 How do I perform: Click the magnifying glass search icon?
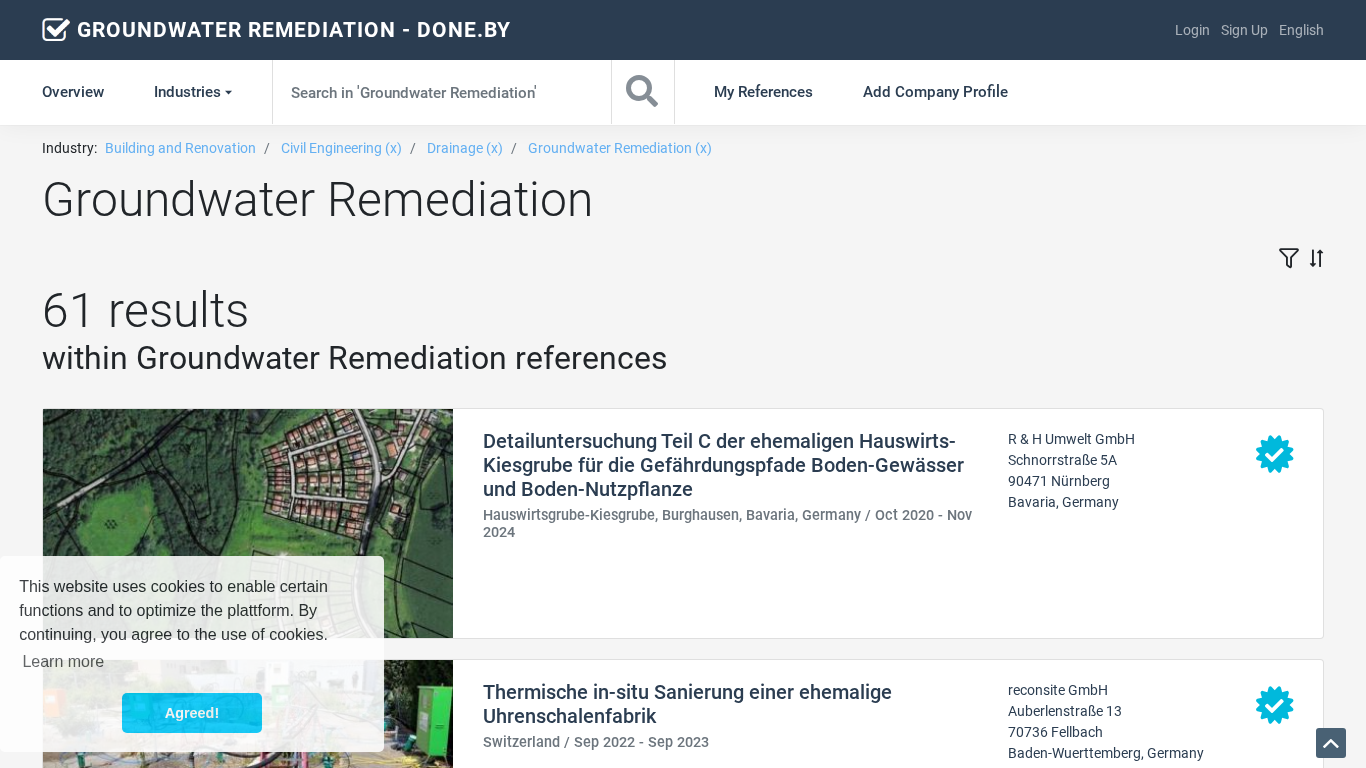(642, 92)
